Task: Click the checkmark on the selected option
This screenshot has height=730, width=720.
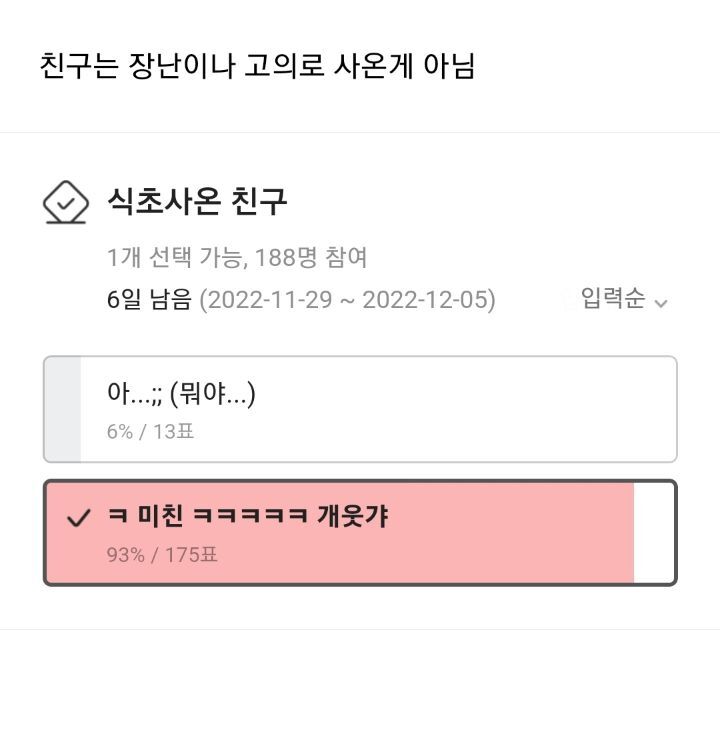Action: click(78, 518)
